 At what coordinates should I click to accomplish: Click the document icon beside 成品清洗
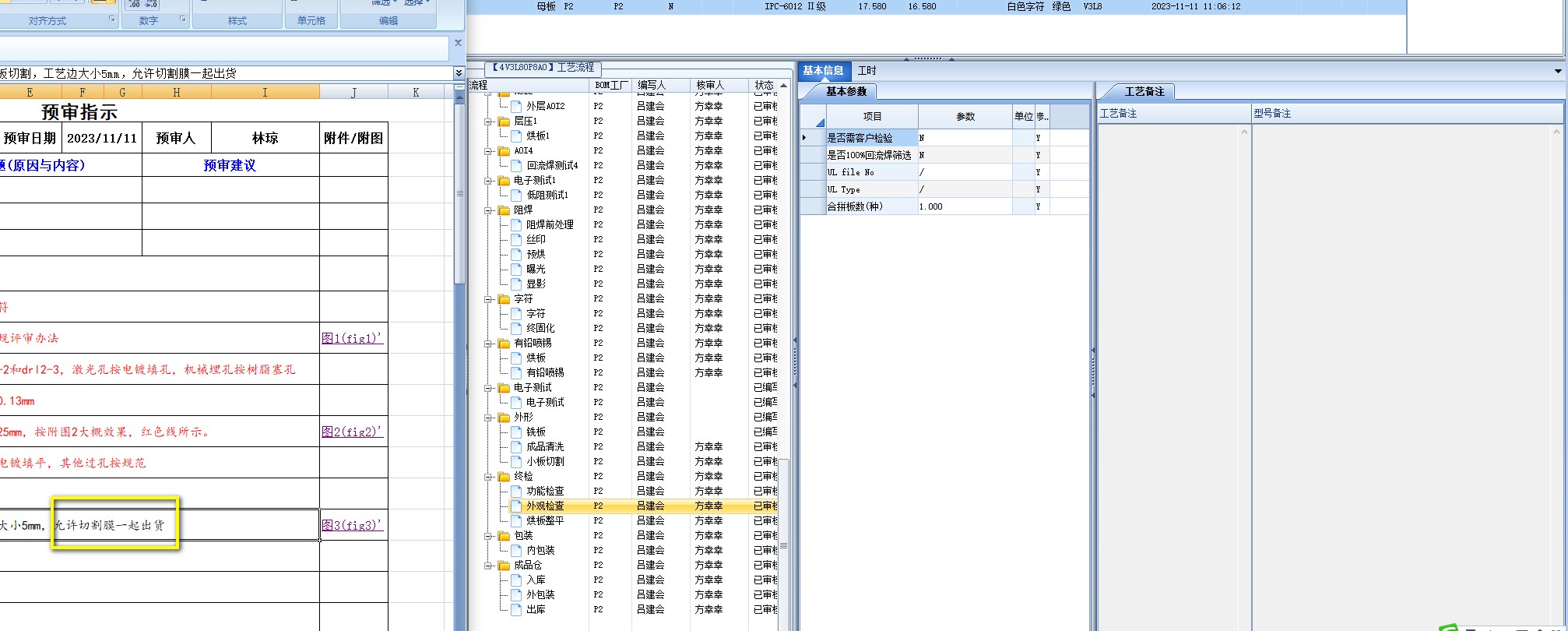click(x=516, y=446)
